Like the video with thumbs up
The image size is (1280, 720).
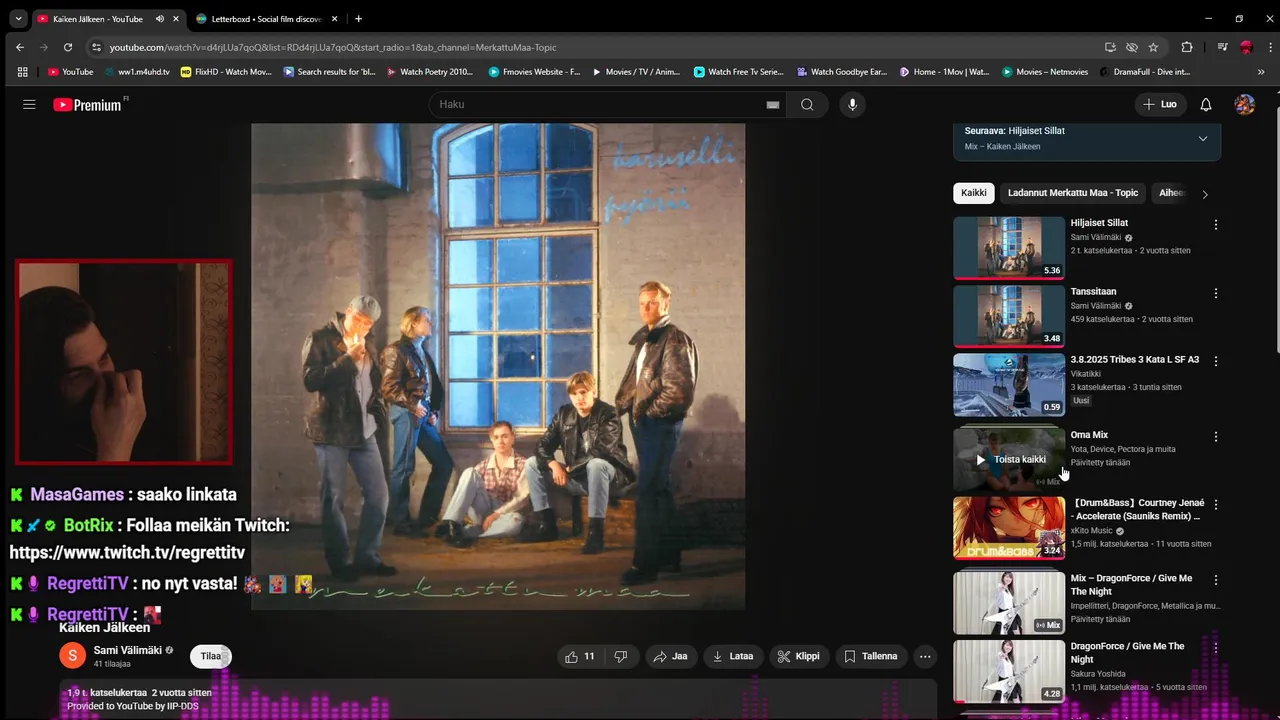pos(580,656)
